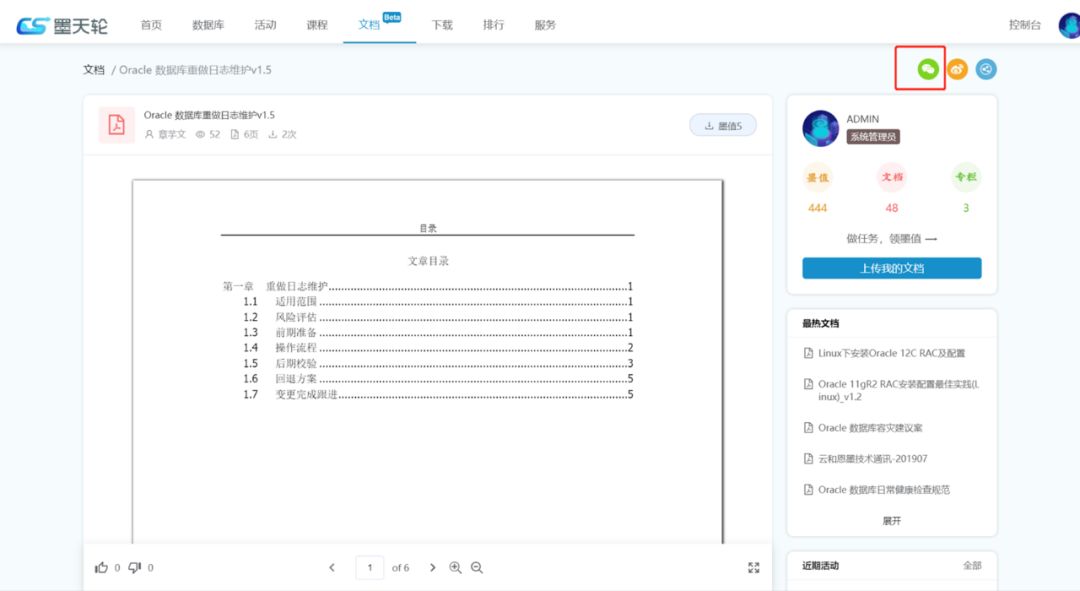The image size is (1080, 591).
Task: Click the thumbs down dislike icon
Action: [x=135, y=567]
